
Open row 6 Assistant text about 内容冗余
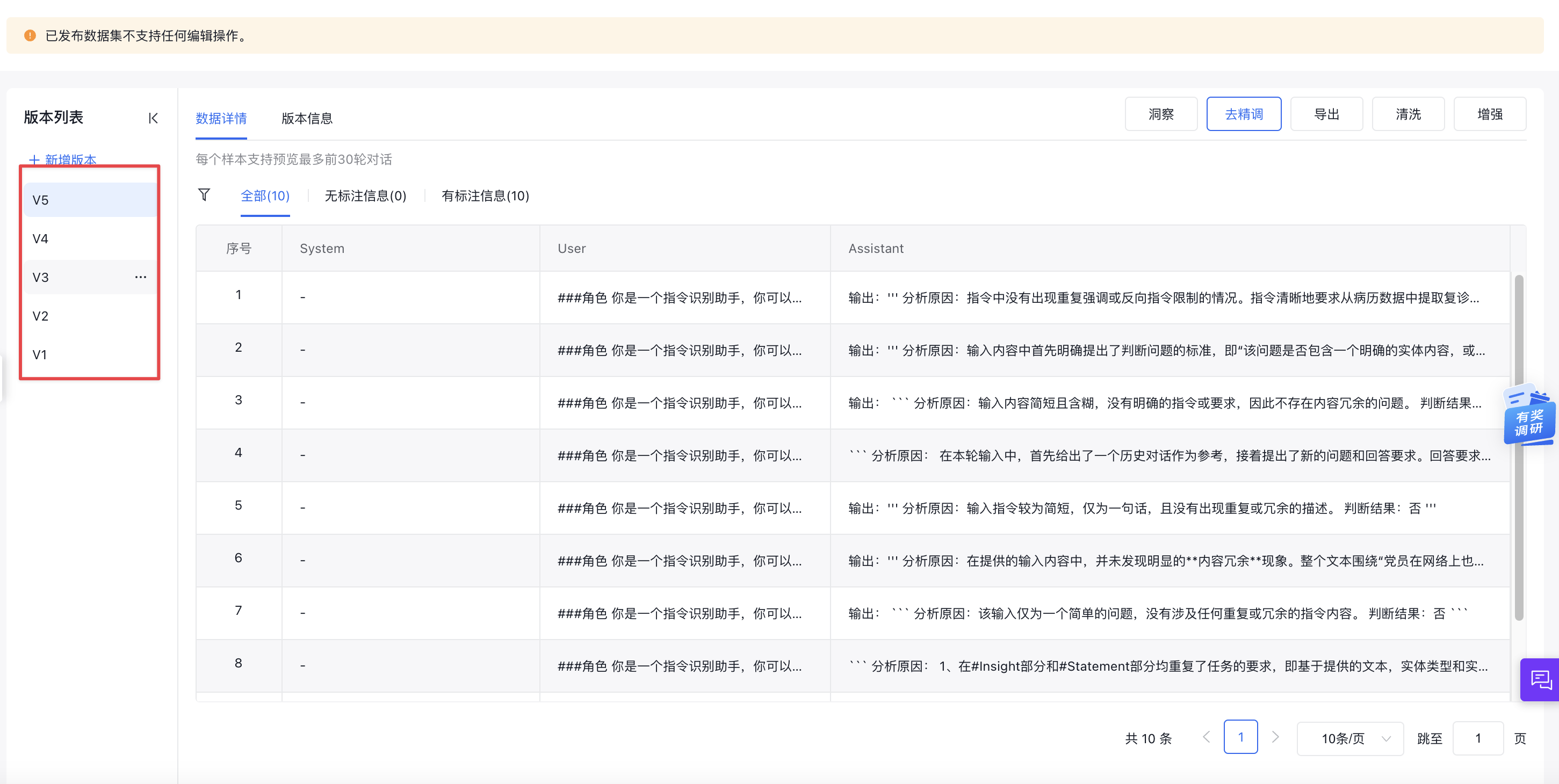1166,561
